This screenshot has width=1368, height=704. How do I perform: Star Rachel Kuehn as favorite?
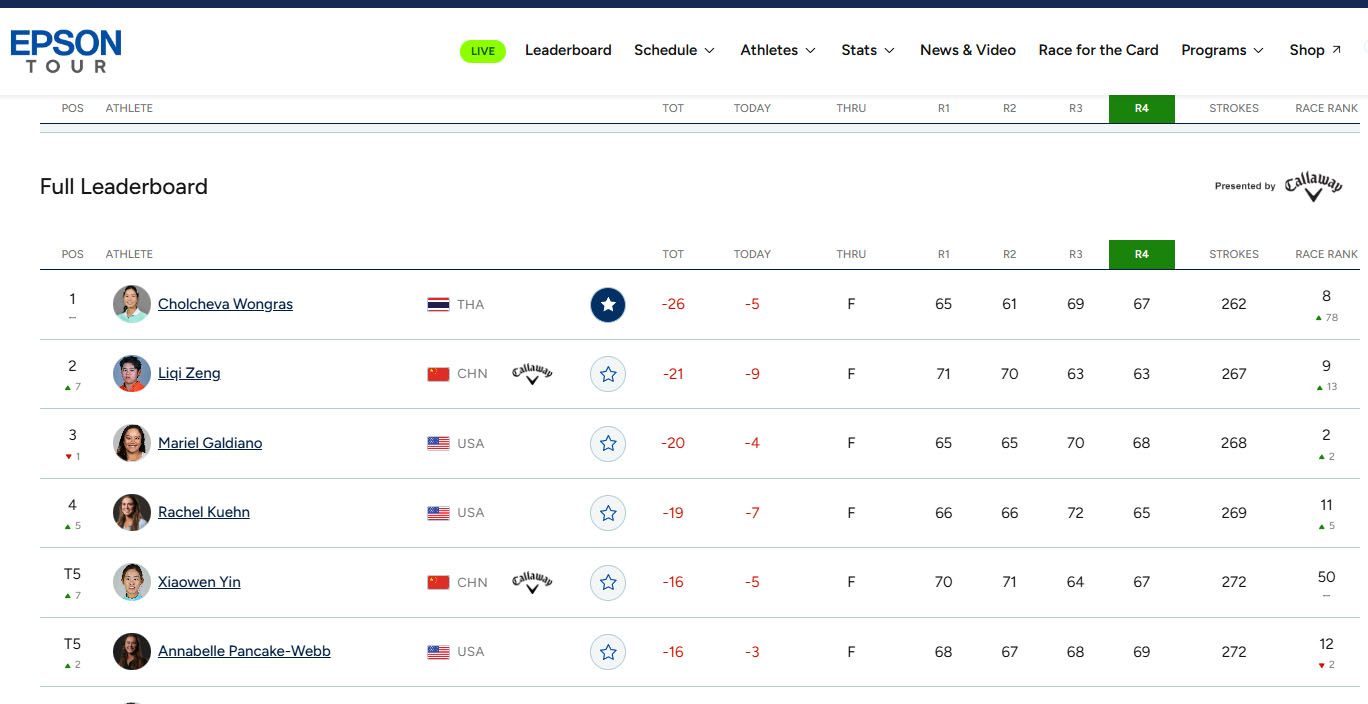point(608,513)
